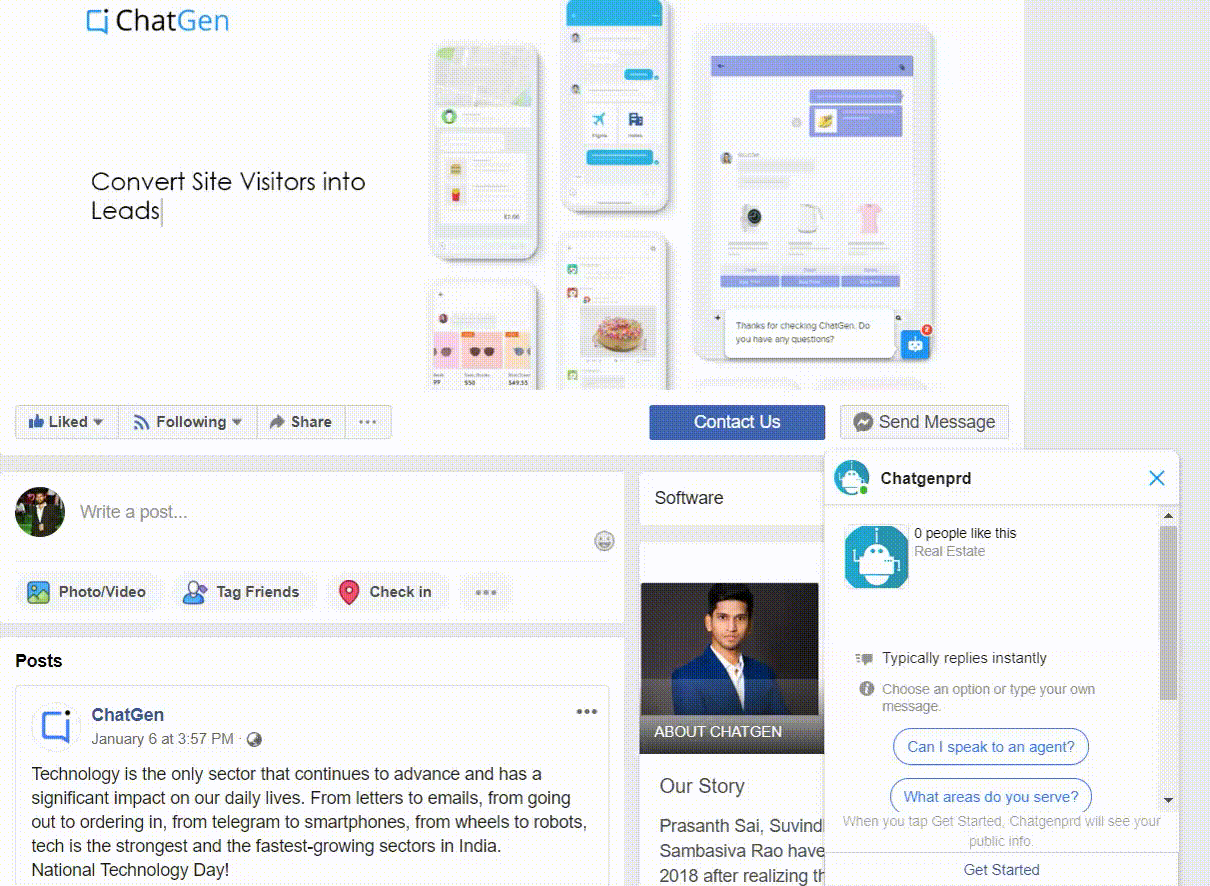The width and height of the screenshot is (1210, 886).
Task: Close the Chatgenprd chat widget
Action: pos(1157,478)
